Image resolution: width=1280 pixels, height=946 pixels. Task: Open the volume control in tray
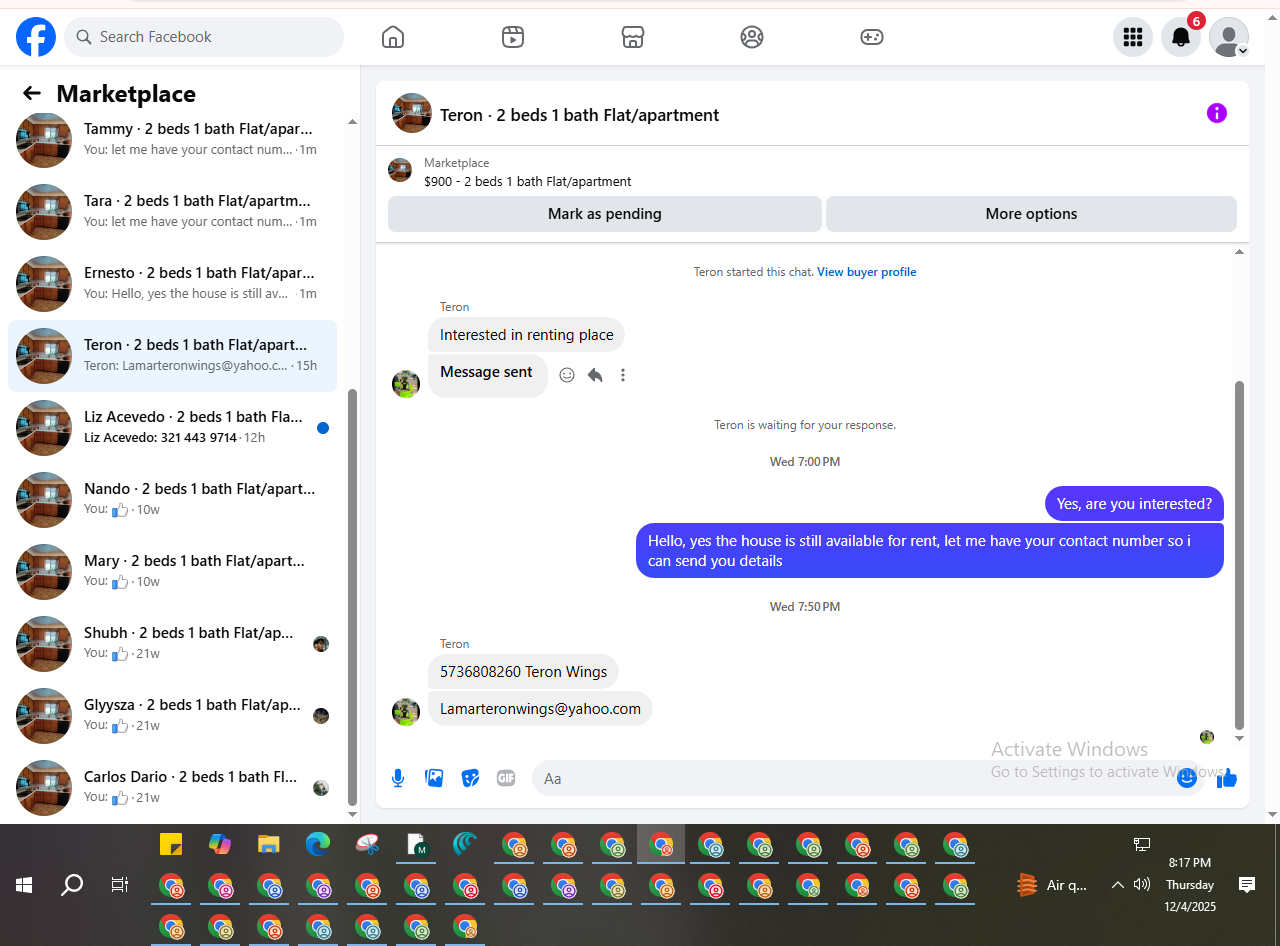[x=1142, y=885]
